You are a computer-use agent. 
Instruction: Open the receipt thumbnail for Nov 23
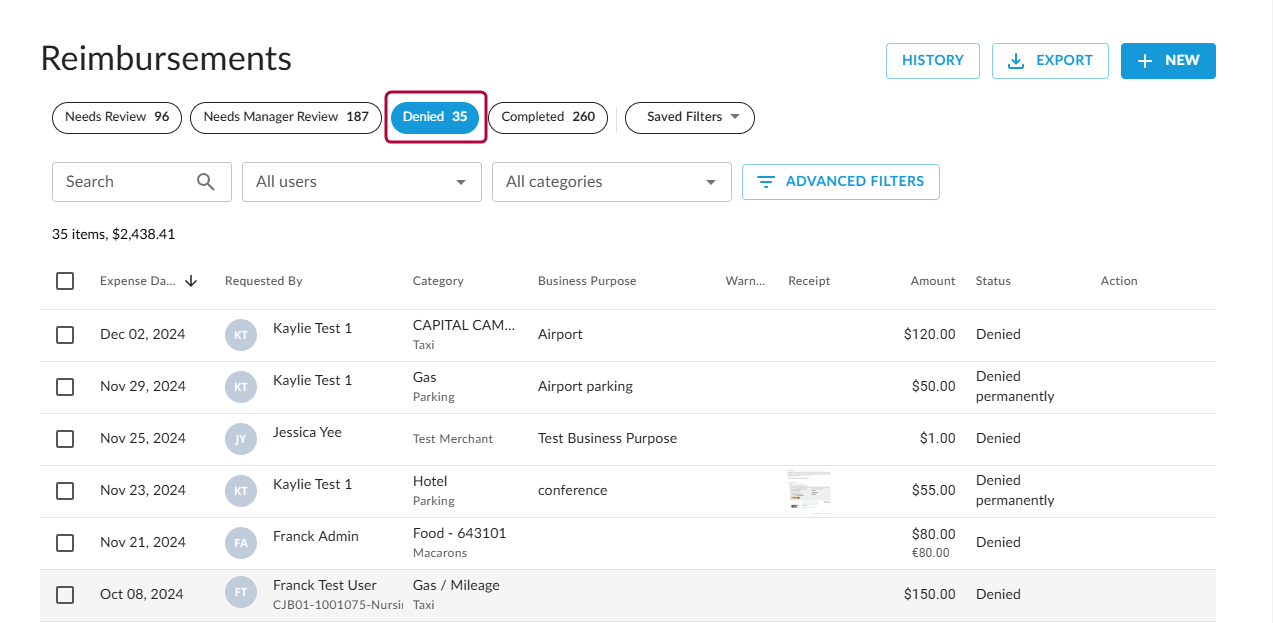tap(809, 491)
